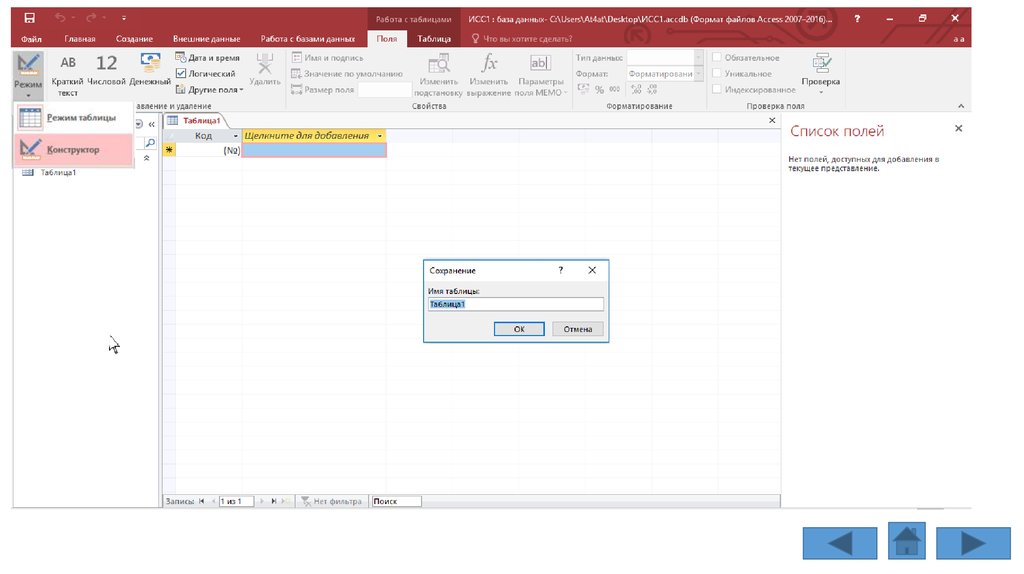The height and width of the screenshot is (574, 1024).
Task: Open the Щелкните для добавления column dropdown
Action: point(380,136)
